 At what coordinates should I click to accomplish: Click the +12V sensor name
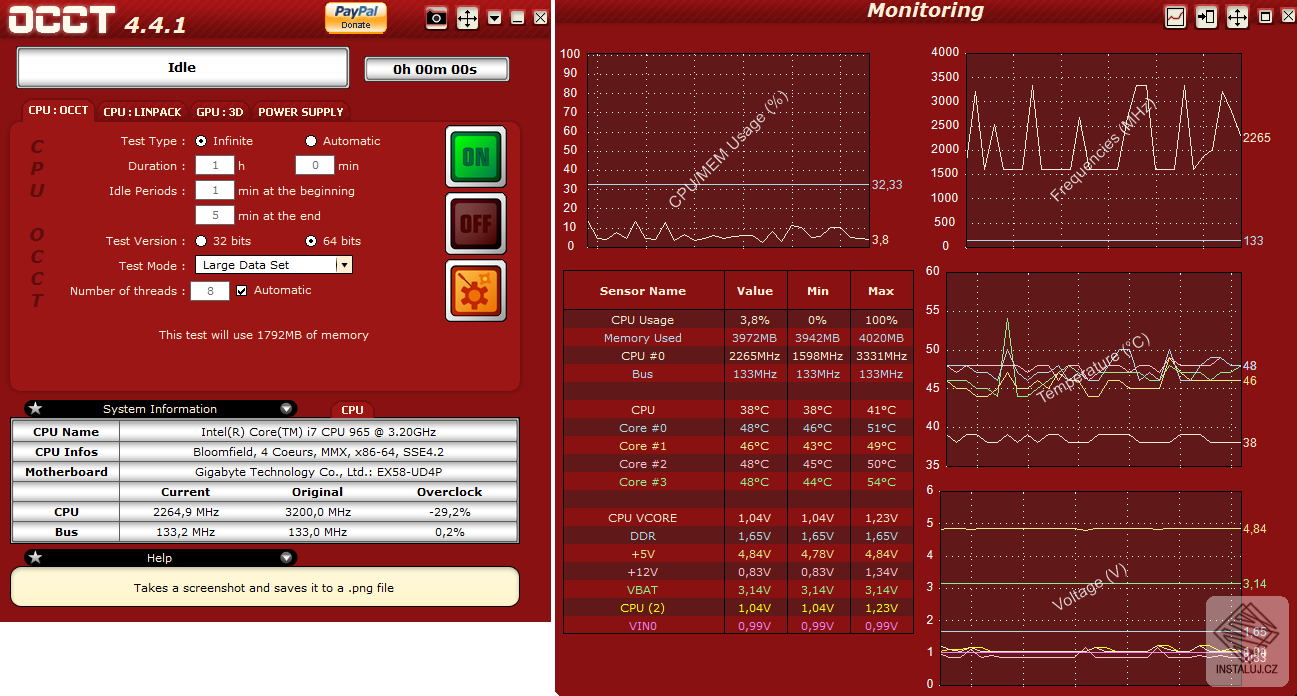tap(642, 572)
